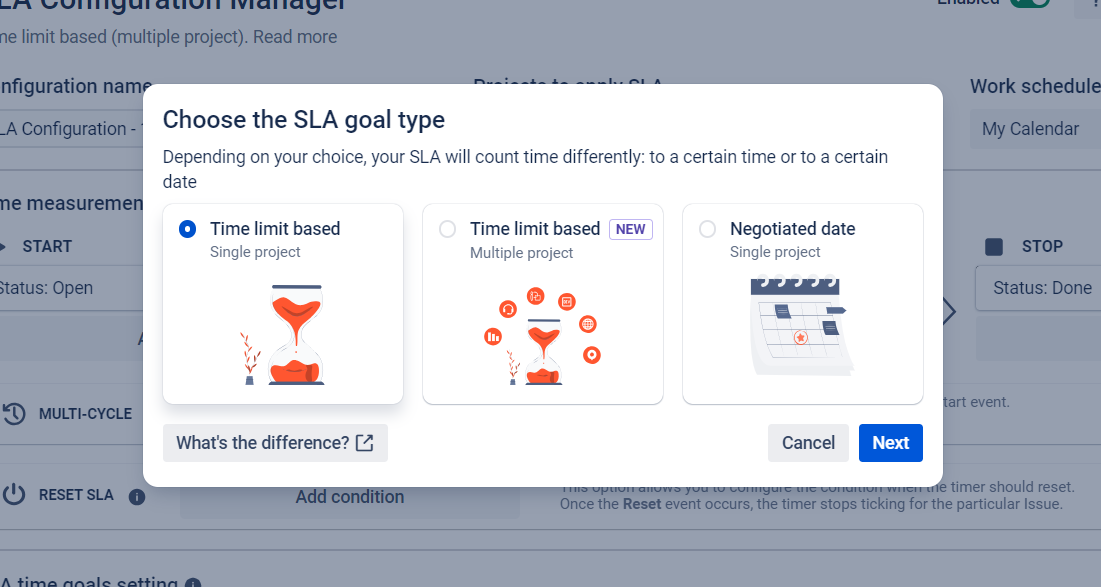Toggle the Enabled switch
This screenshot has width=1101, height=587.
coord(1029,3)
